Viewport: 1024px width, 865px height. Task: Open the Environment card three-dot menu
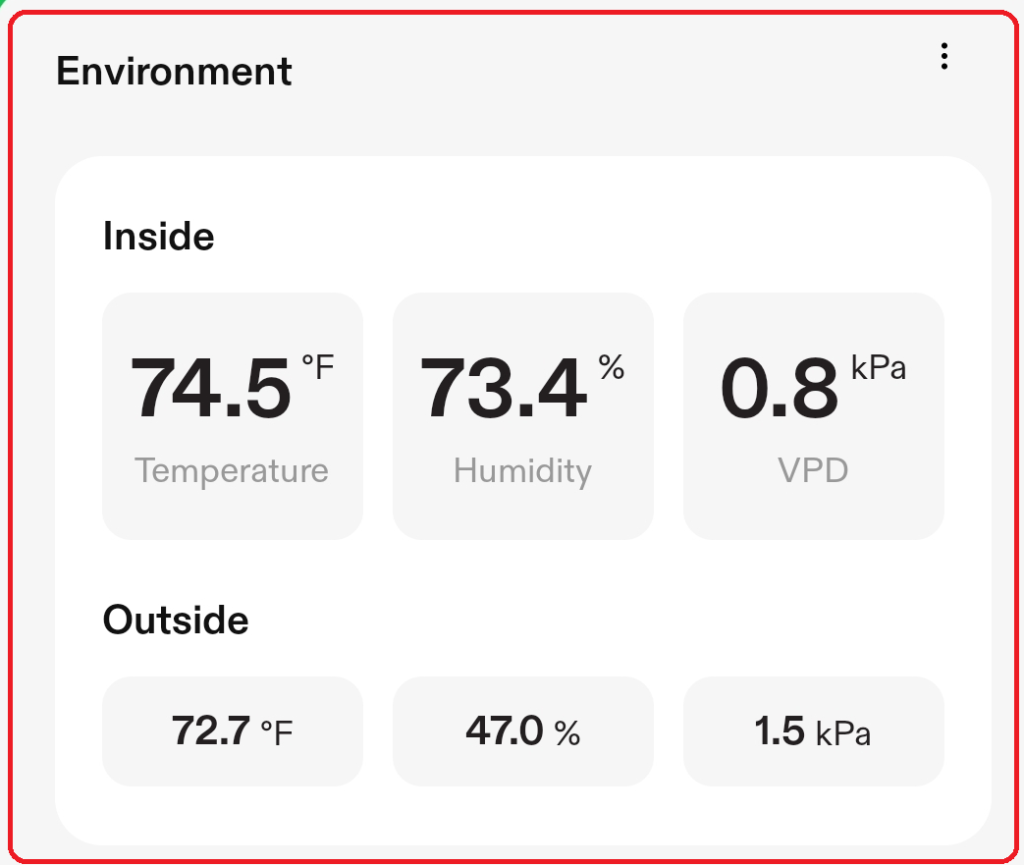point(944,56)
